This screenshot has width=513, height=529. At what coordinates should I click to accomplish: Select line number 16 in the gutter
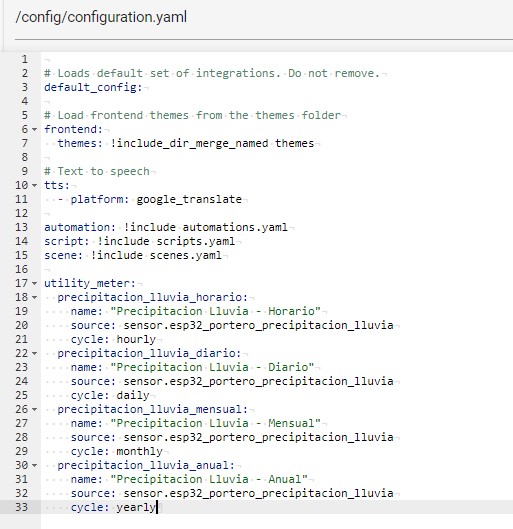click(x=21, y=269)
